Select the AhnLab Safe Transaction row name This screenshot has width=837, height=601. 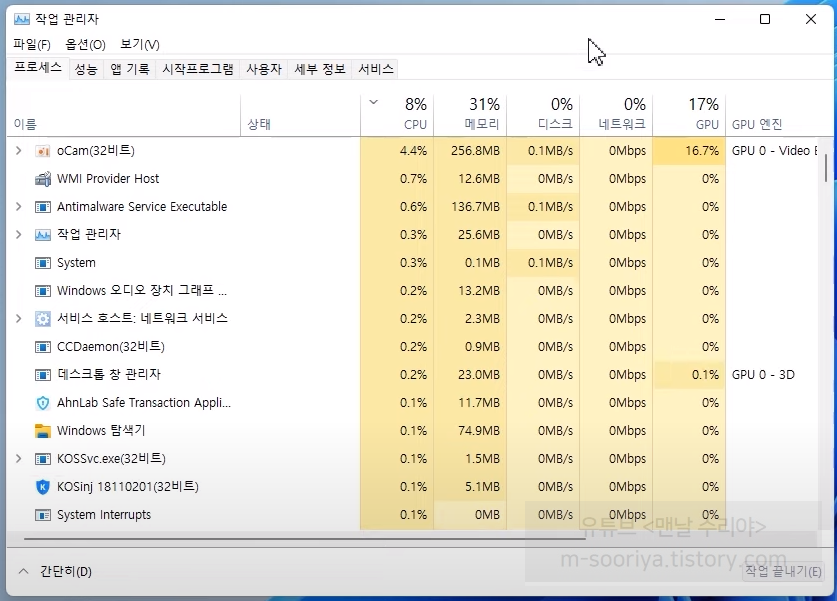tap(144, 403)
